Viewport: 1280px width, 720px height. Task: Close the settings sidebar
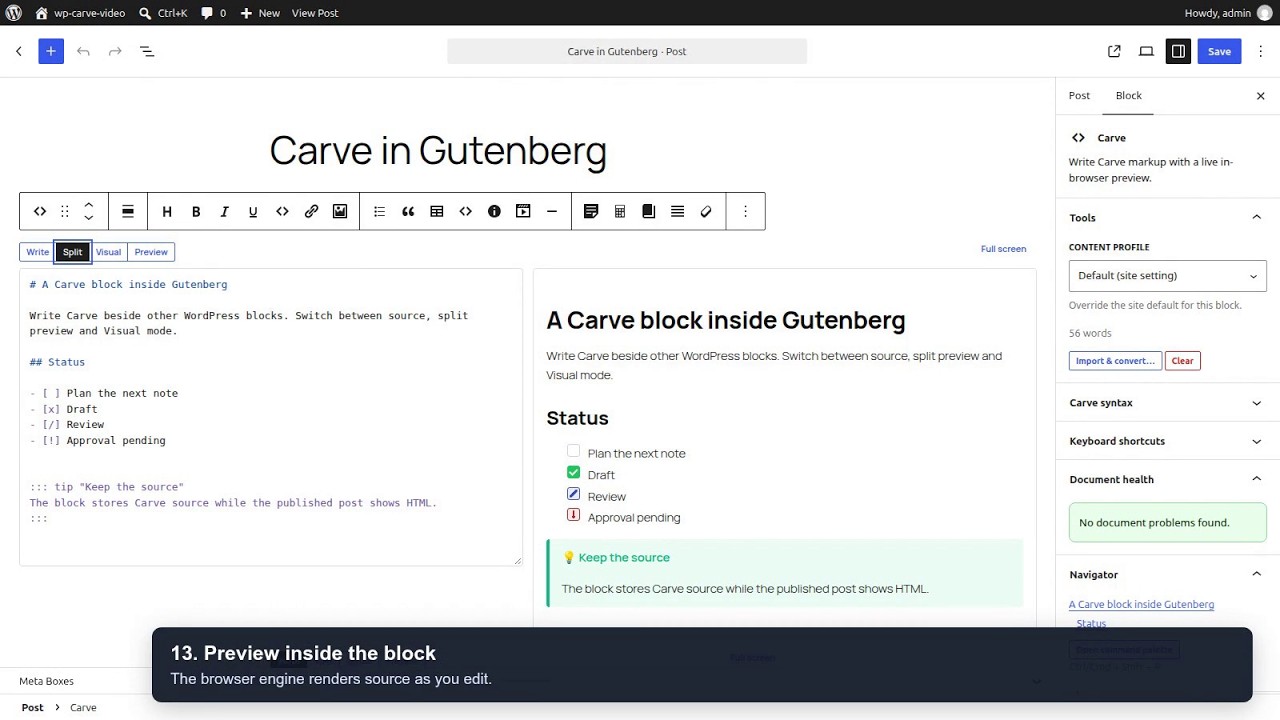click(1260, 96)
